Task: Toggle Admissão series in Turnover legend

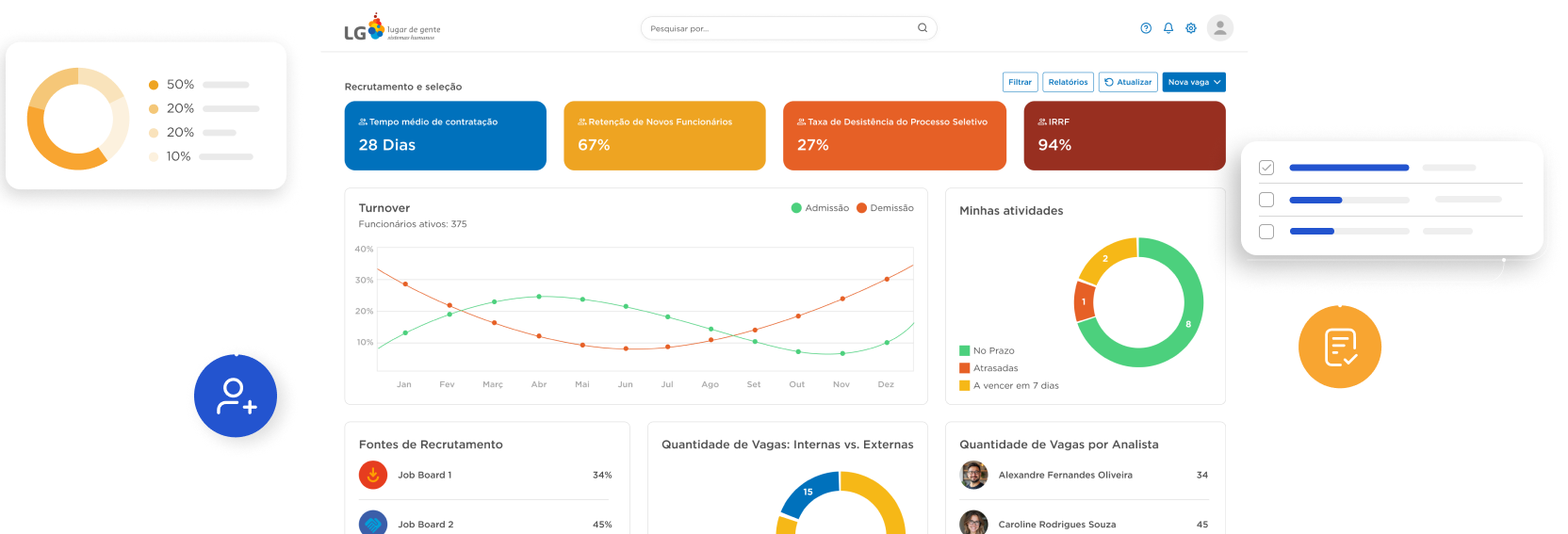Action: [x=820, y=208]
